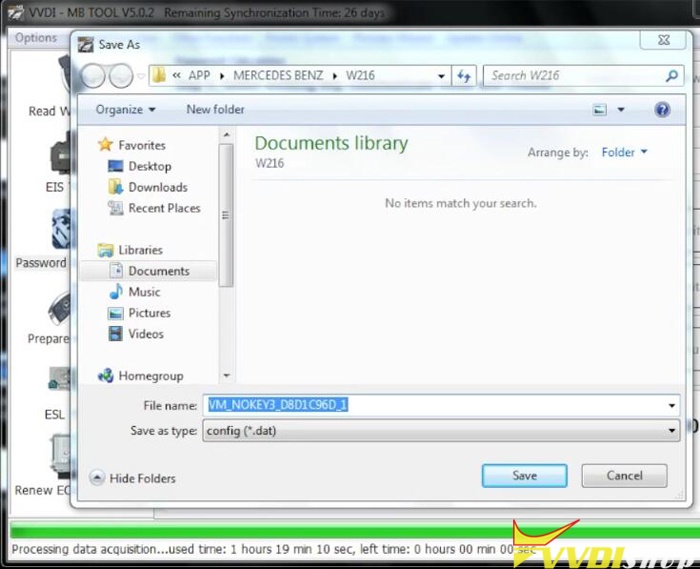This screenshot has height=569, width=700.
Task: Open the File name history dropdown arrow
Action: click(x=672, y=406)
